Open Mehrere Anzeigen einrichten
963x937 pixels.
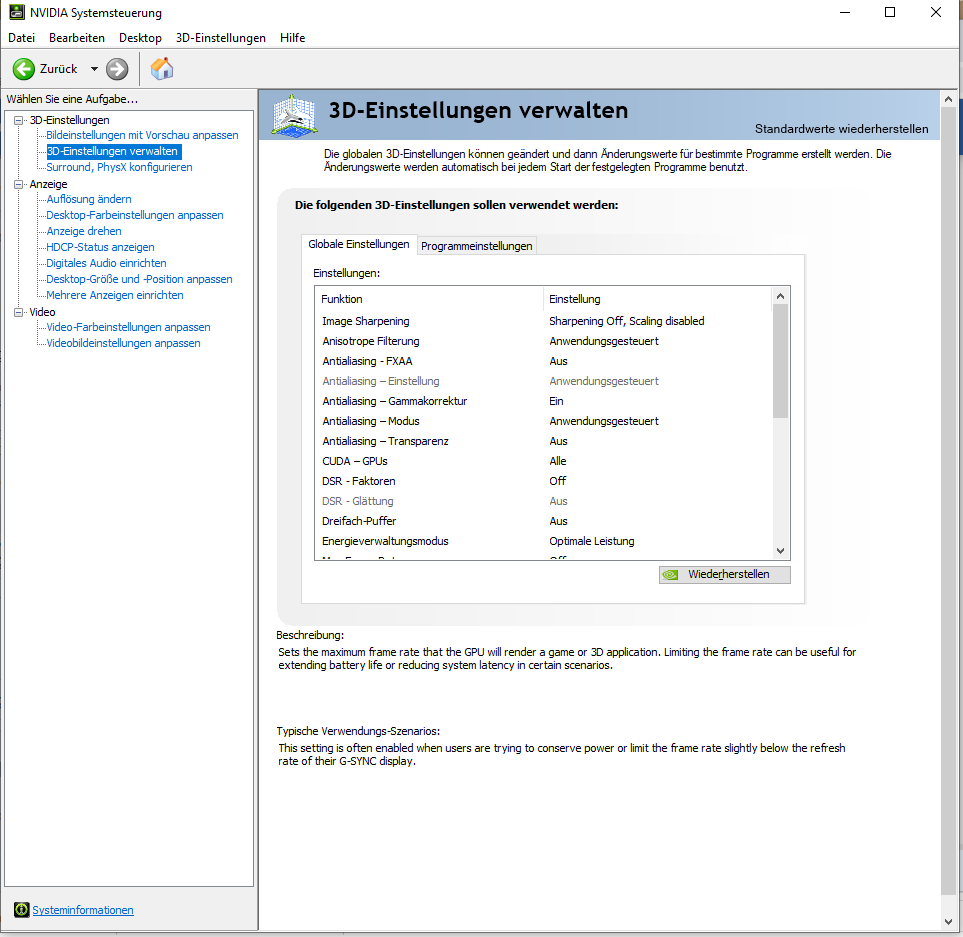pos(115,295)
